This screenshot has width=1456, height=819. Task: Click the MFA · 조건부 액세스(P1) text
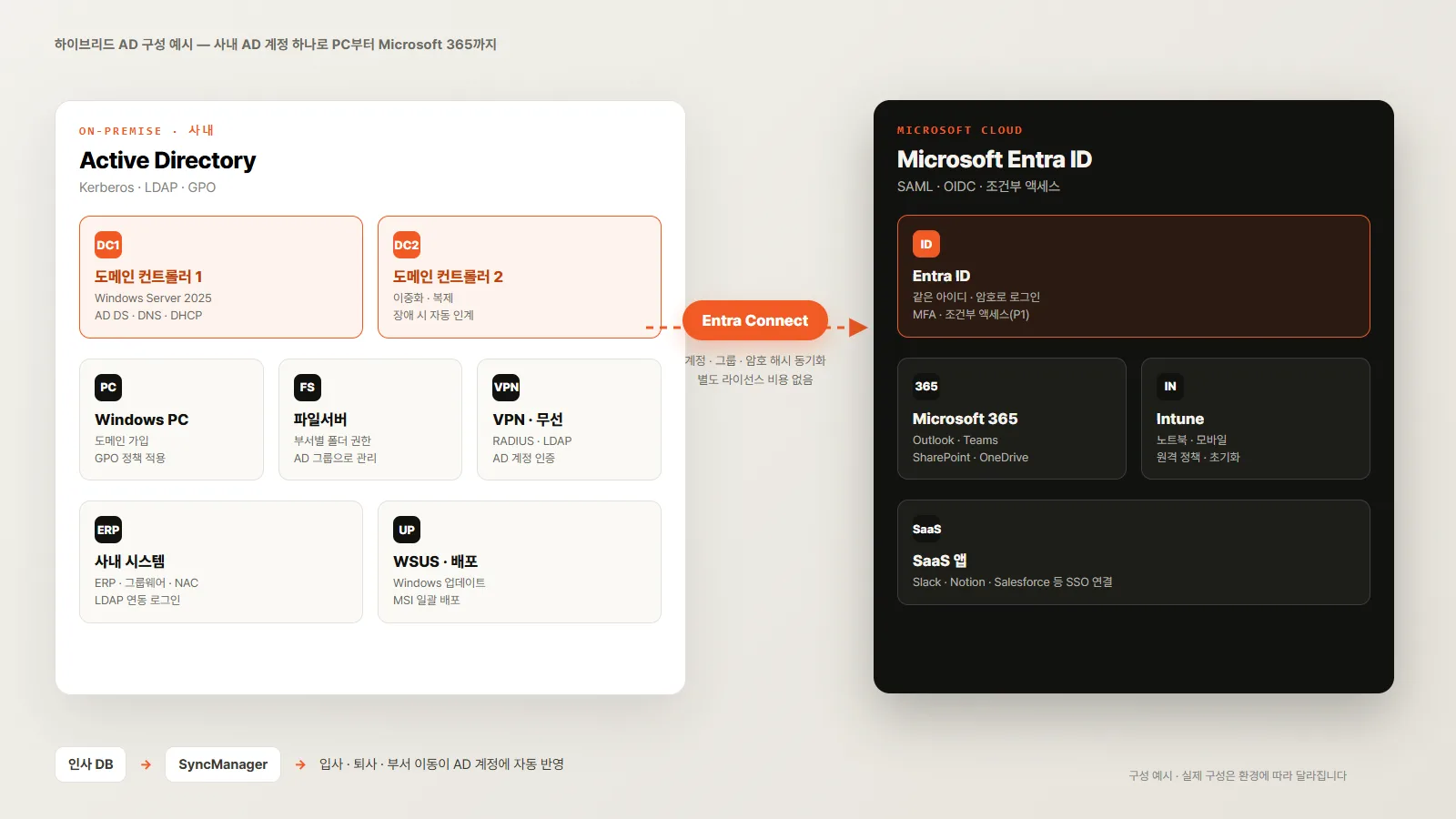click(971, 315)
